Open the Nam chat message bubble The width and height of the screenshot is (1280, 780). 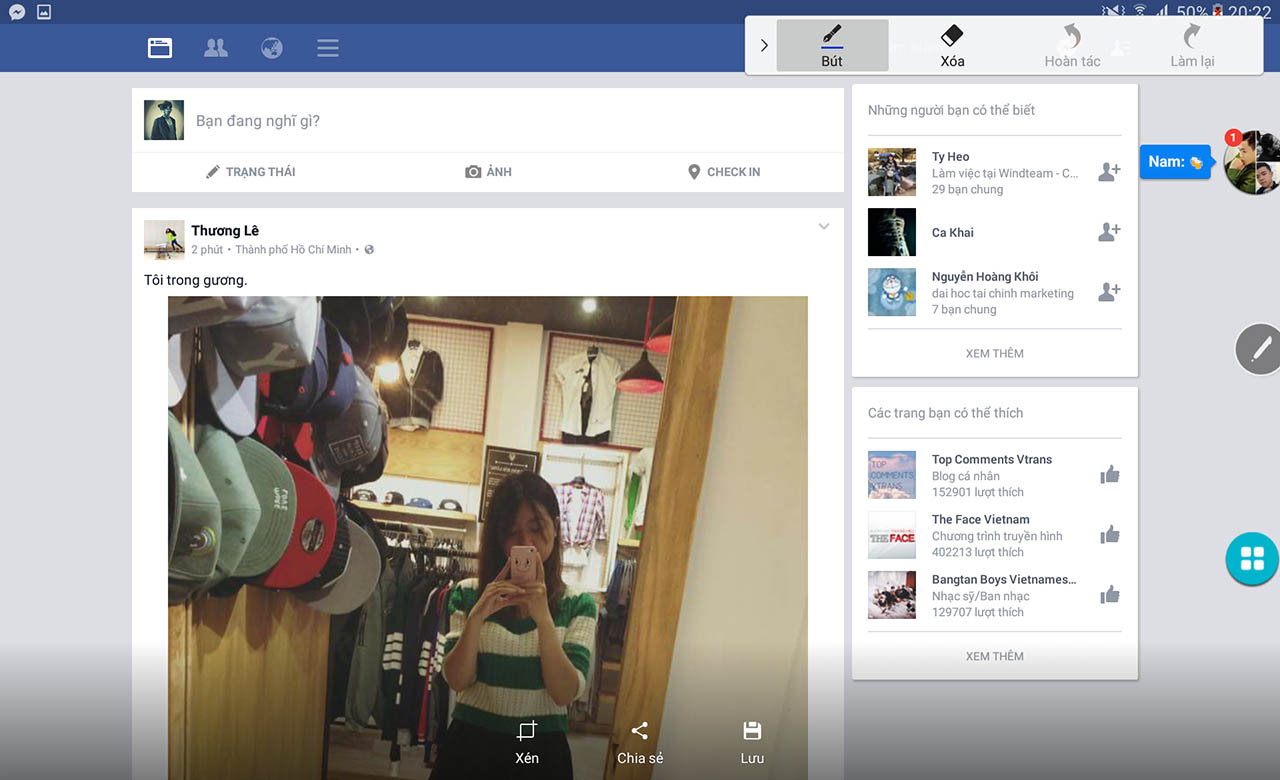[1176, 162]
